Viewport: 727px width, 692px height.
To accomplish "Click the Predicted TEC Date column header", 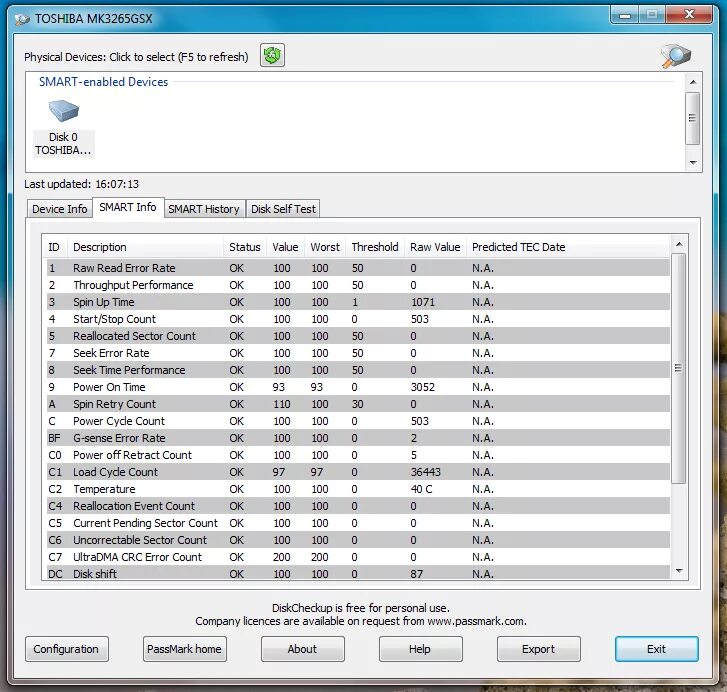I will coord(568,247).
